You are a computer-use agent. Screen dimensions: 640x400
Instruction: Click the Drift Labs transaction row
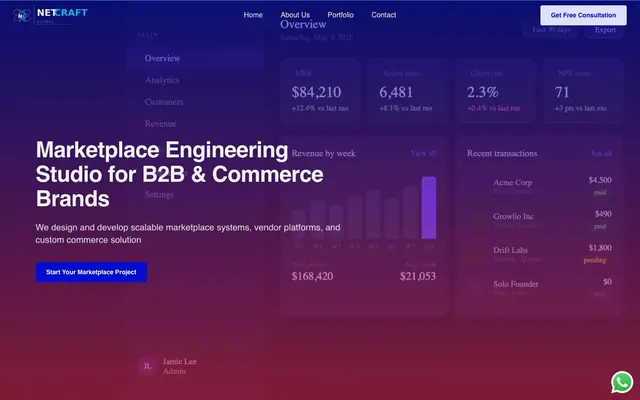[540, 254]
